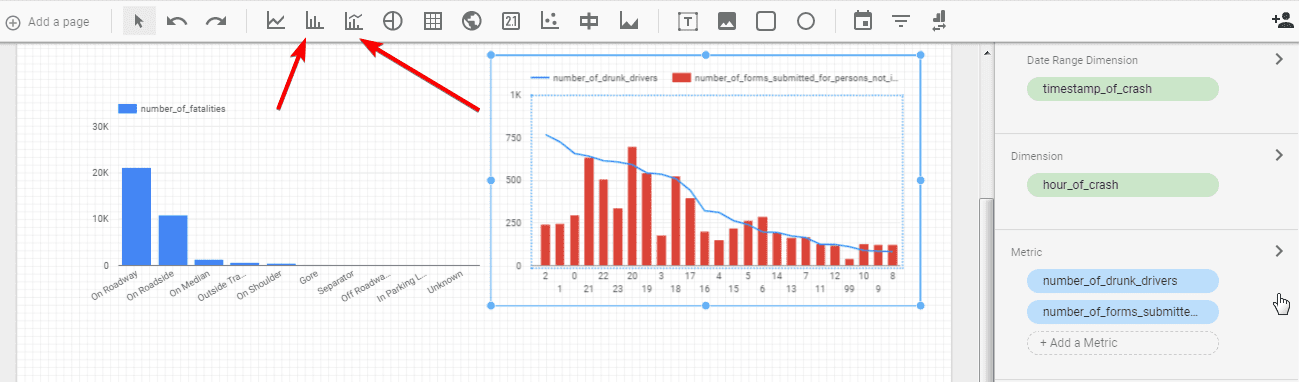Select the geo map chart tool
Viewport: 1299px width, 382px height.
pos(471,21)
